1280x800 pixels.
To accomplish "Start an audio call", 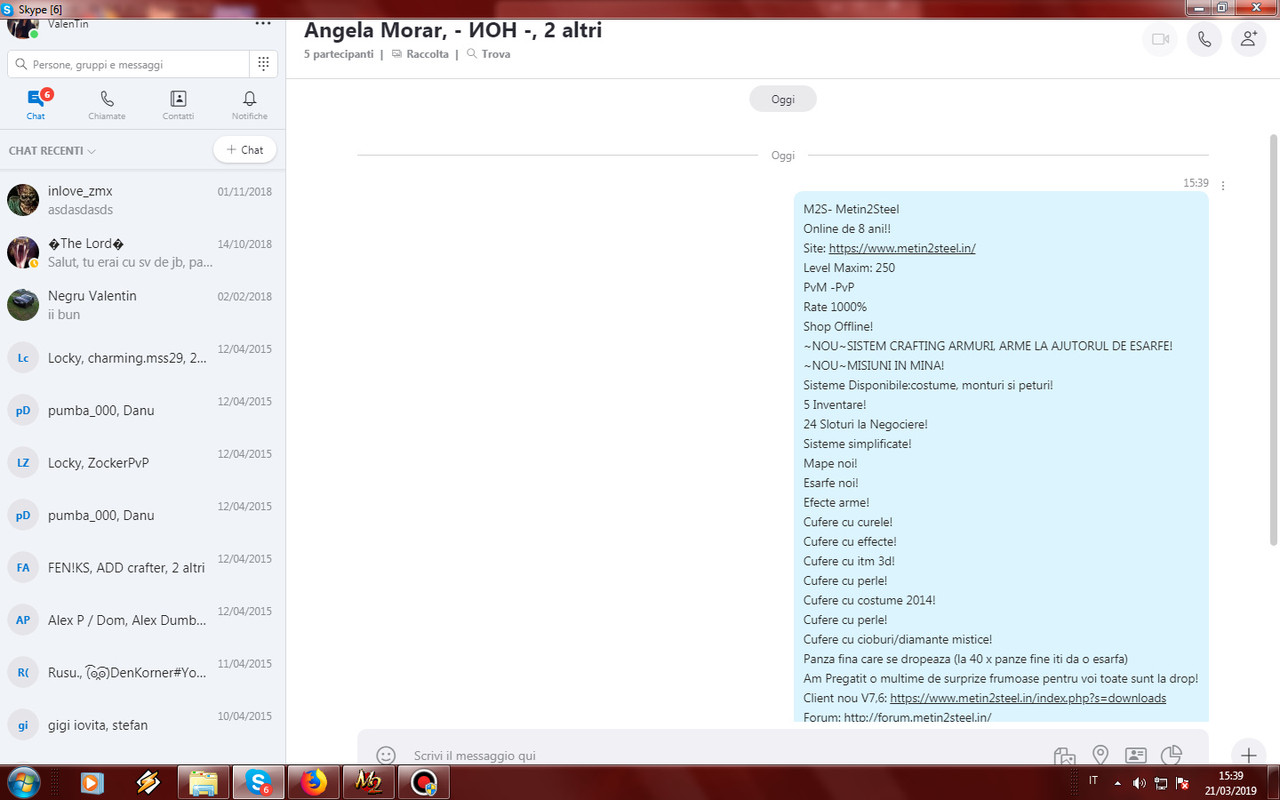I will coord(1204,39).
